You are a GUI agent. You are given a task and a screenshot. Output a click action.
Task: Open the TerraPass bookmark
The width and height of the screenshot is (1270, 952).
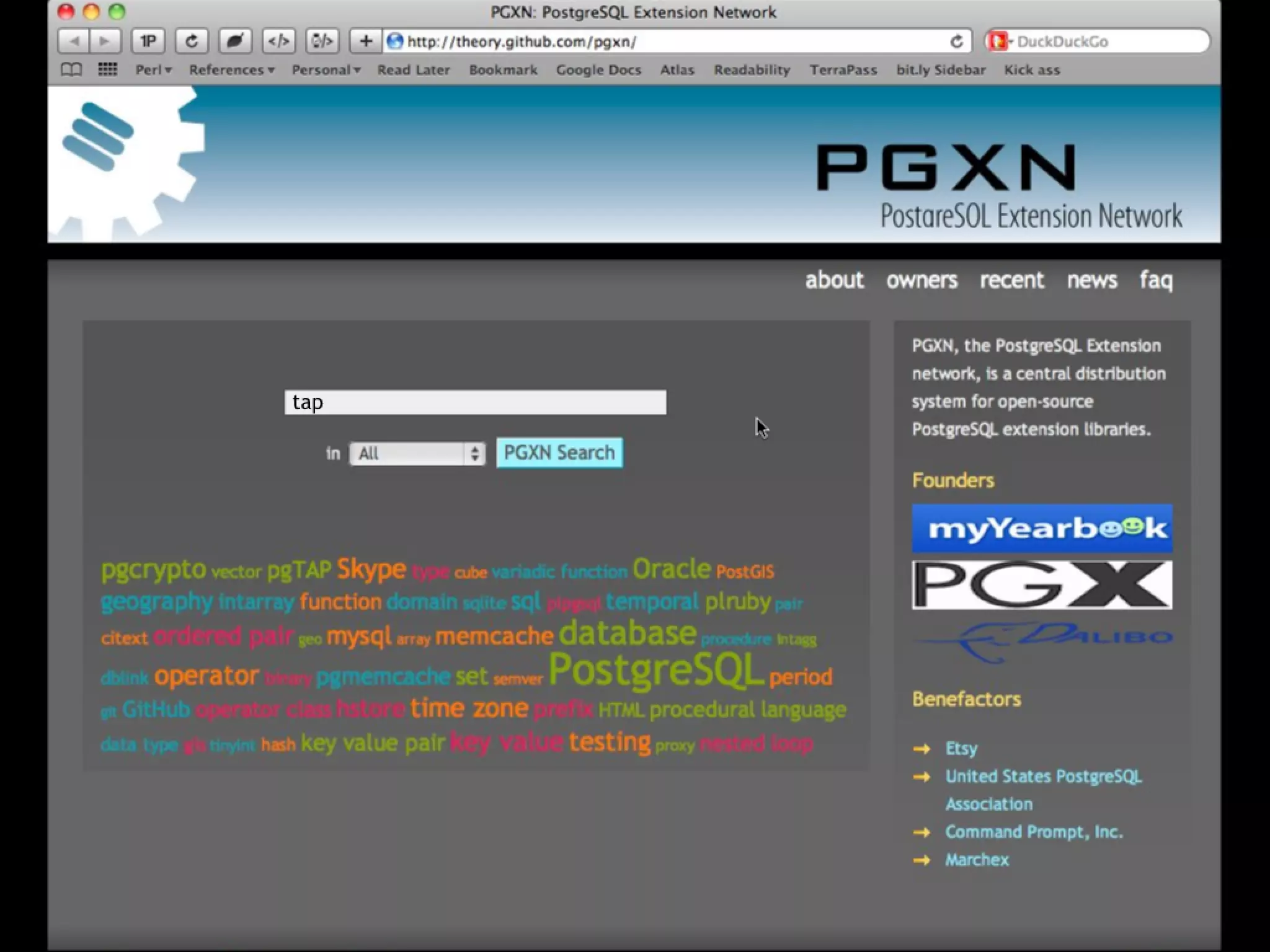coord(843,70)
